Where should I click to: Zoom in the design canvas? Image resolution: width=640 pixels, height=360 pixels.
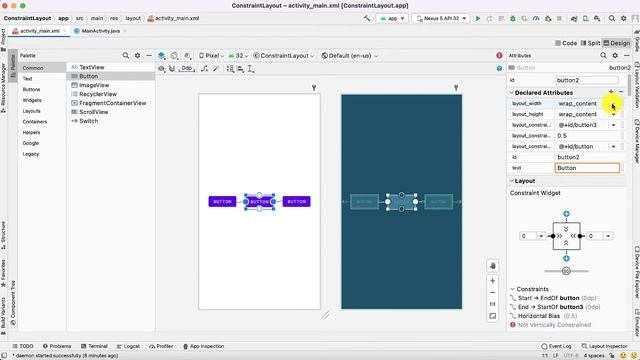(x=493, y=281)
